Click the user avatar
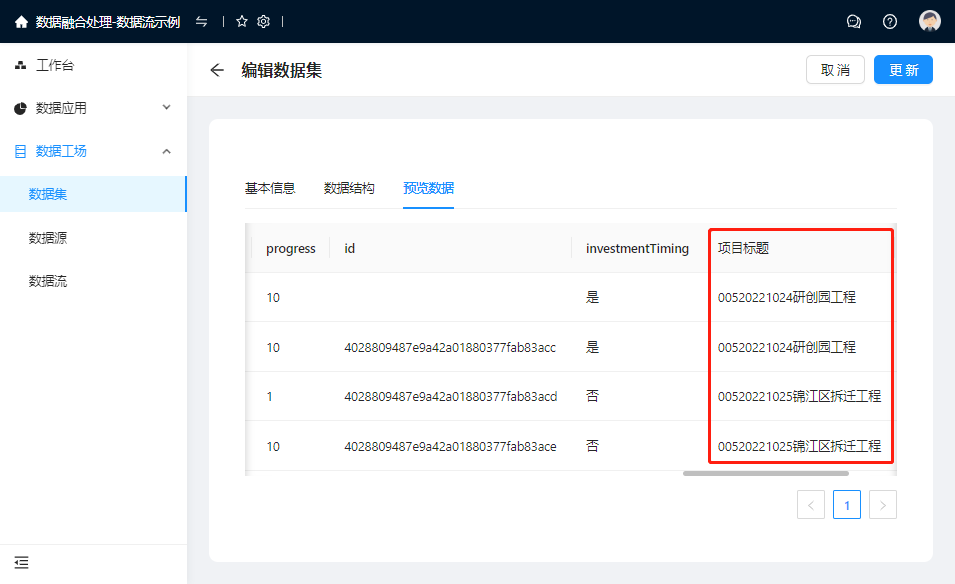This screenshot has height=584, width=955. point(930,22)
